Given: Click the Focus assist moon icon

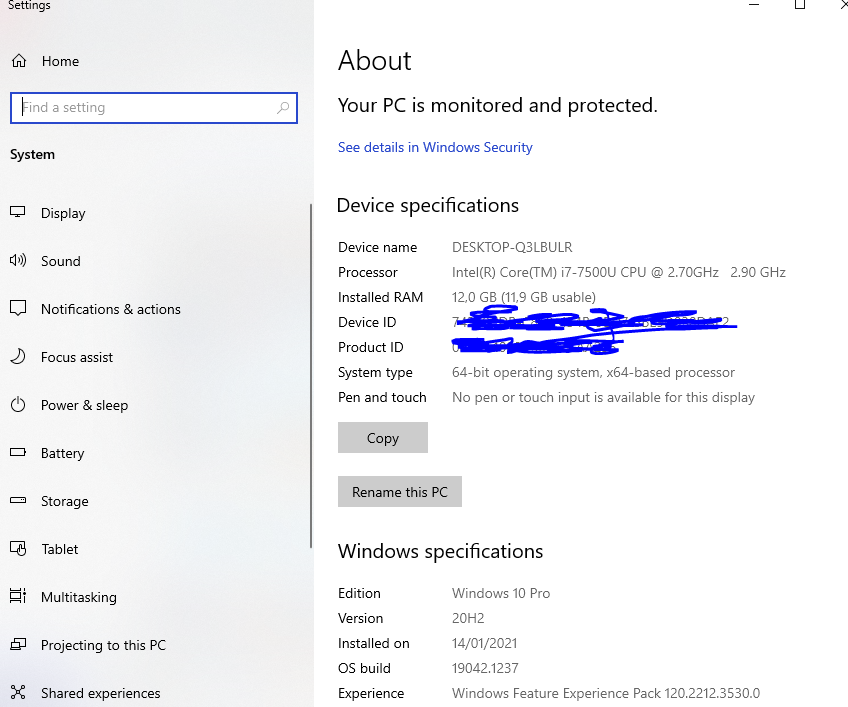Looking at the screenshot, I should [x=18, y=356].
